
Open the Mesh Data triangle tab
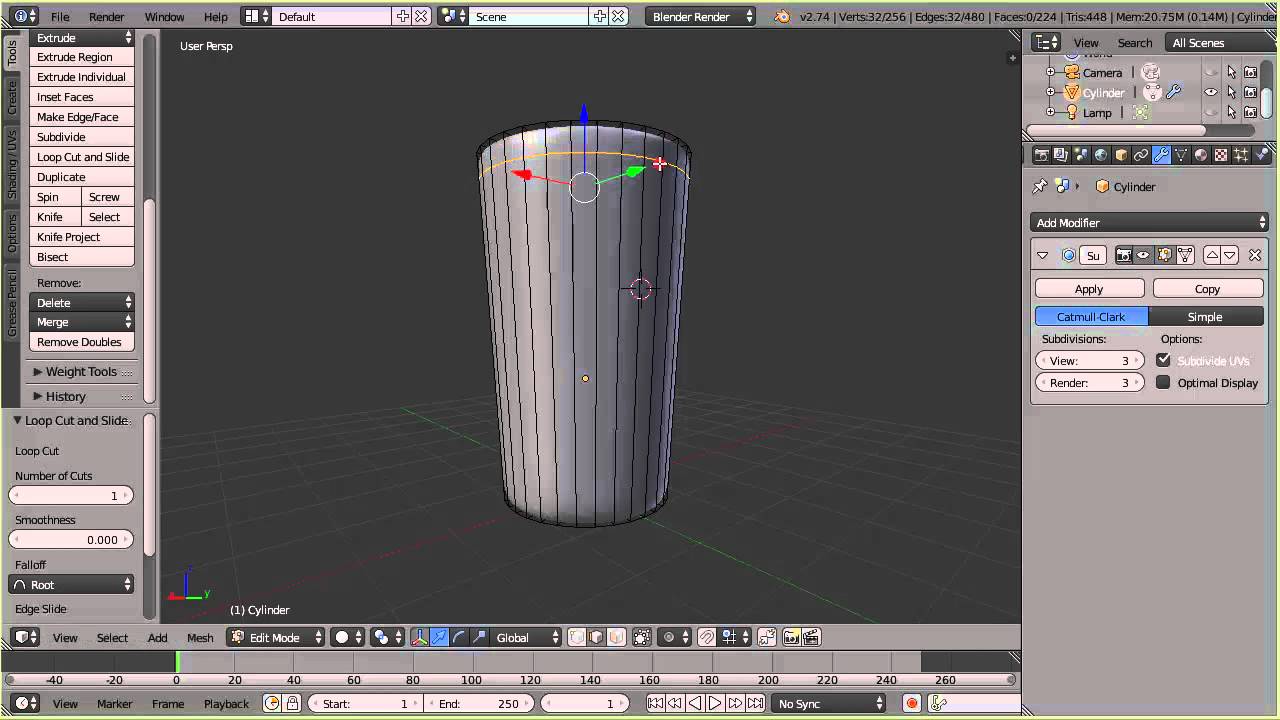tap(1181, 155)
